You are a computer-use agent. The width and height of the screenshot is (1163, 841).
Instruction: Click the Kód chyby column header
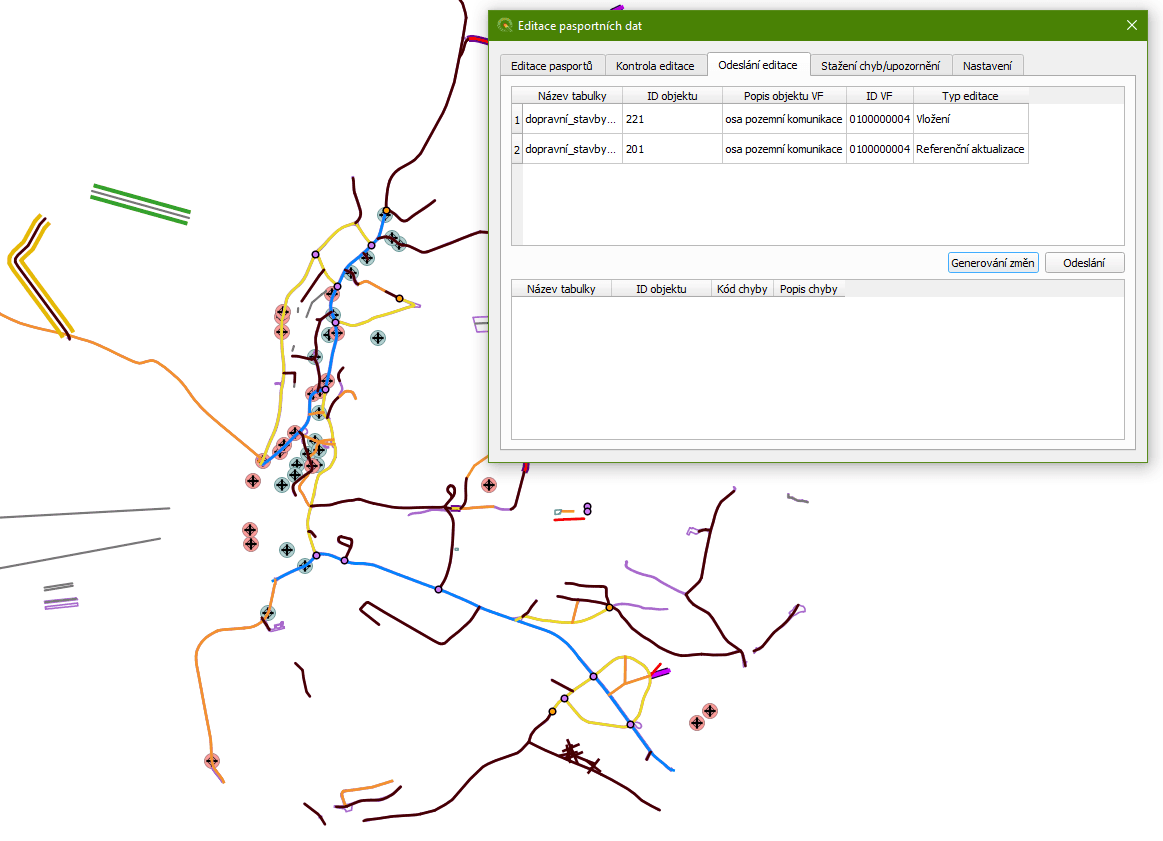742,288
